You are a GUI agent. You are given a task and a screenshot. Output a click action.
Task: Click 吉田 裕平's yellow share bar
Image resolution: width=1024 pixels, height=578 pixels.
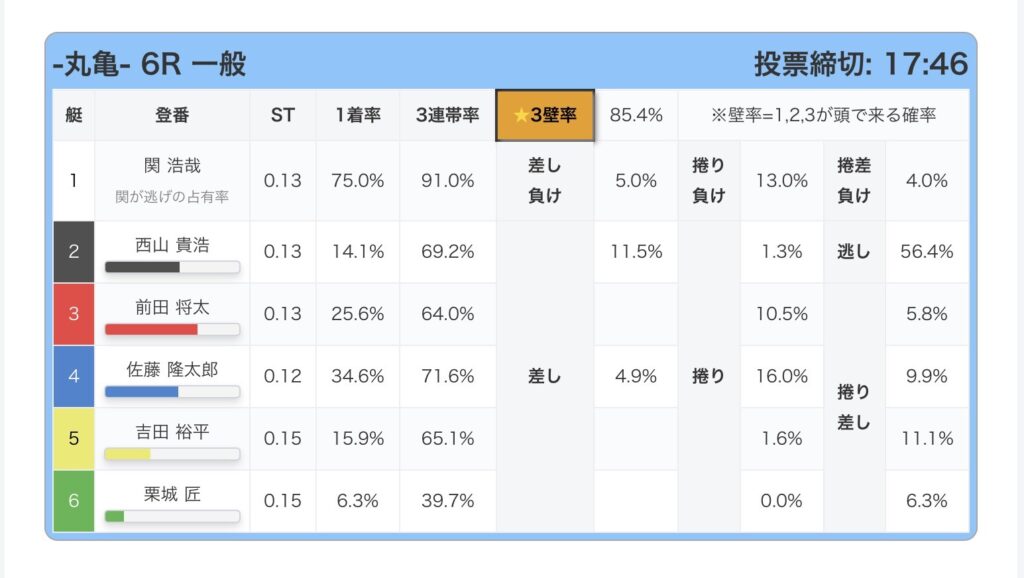172,454
